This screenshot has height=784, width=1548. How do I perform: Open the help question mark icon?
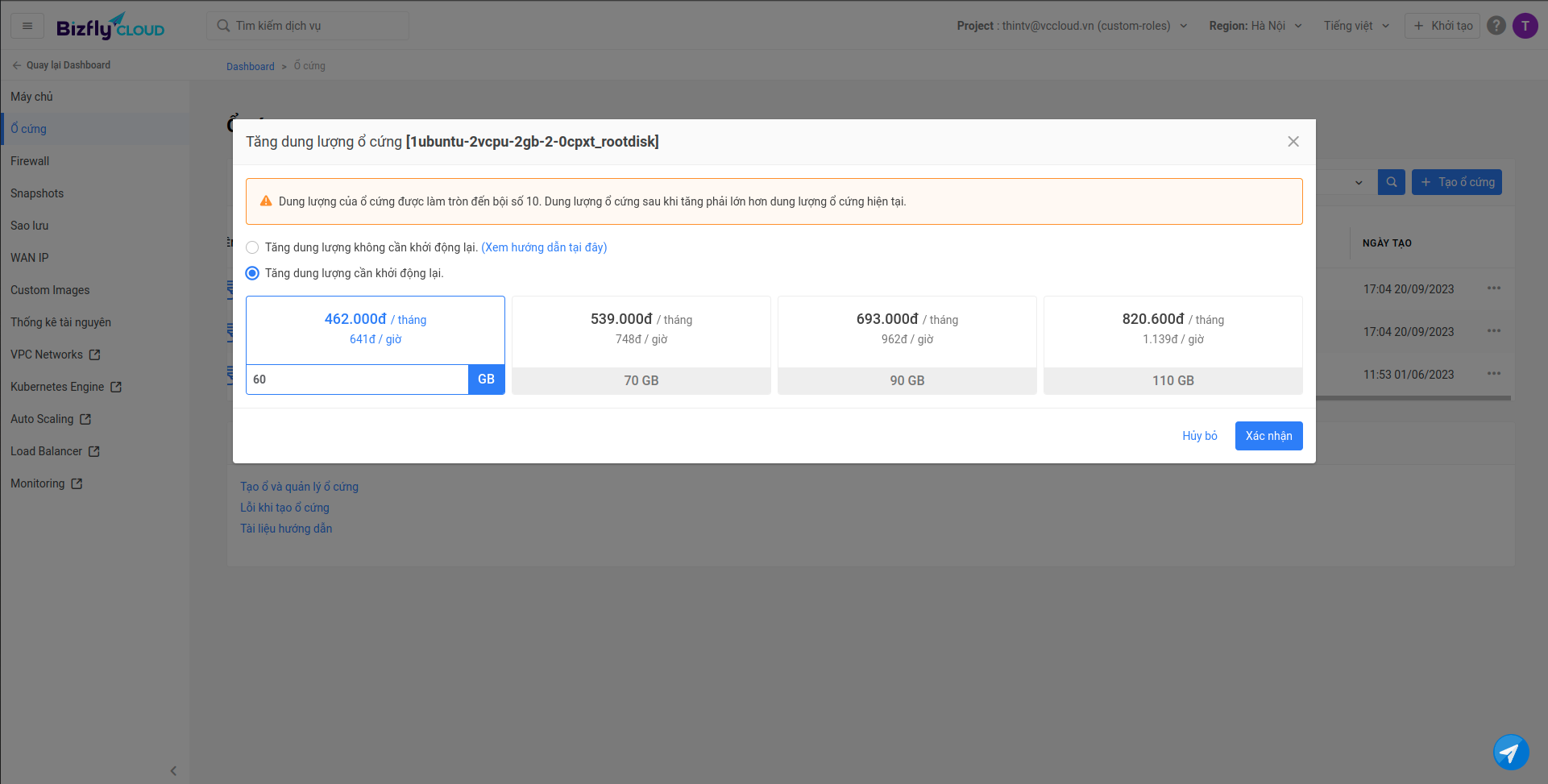click(x=1496, y=26)
